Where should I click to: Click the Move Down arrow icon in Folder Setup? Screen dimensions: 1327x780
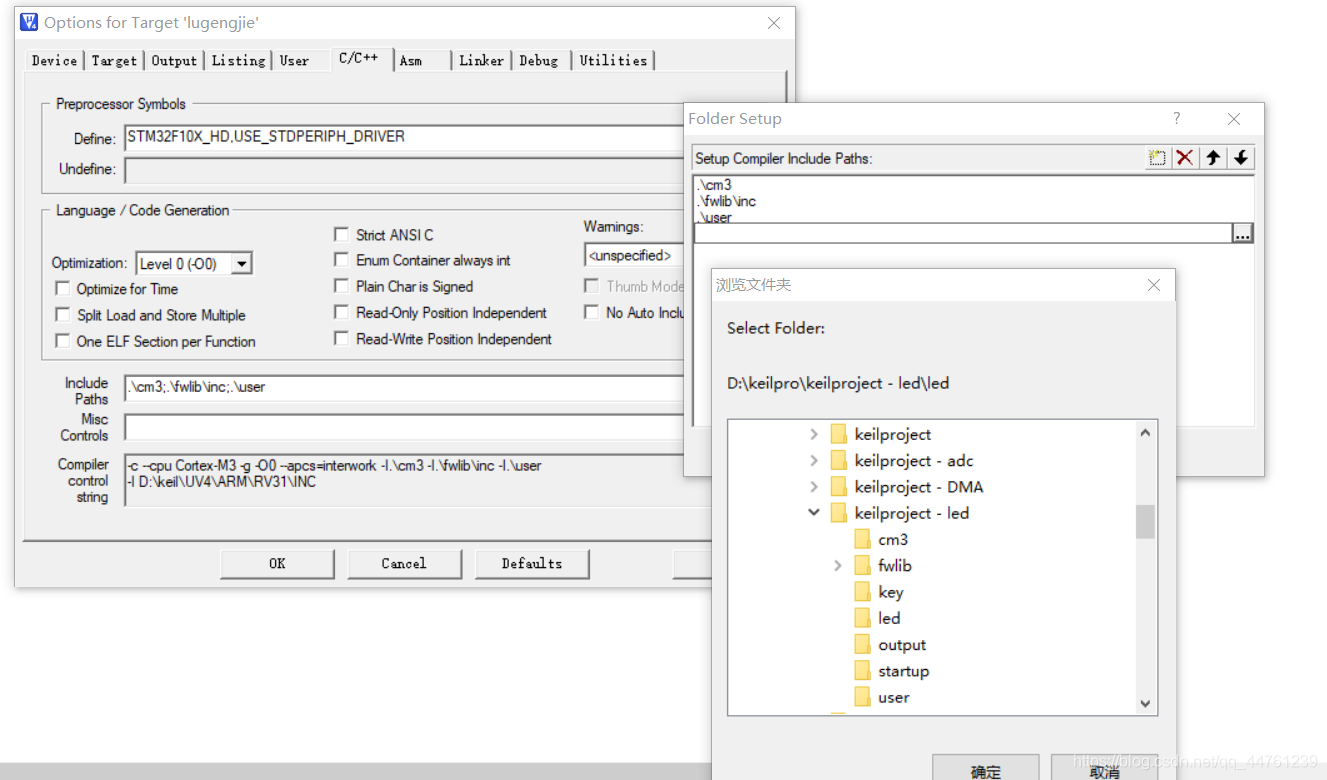coord(1241,158)
